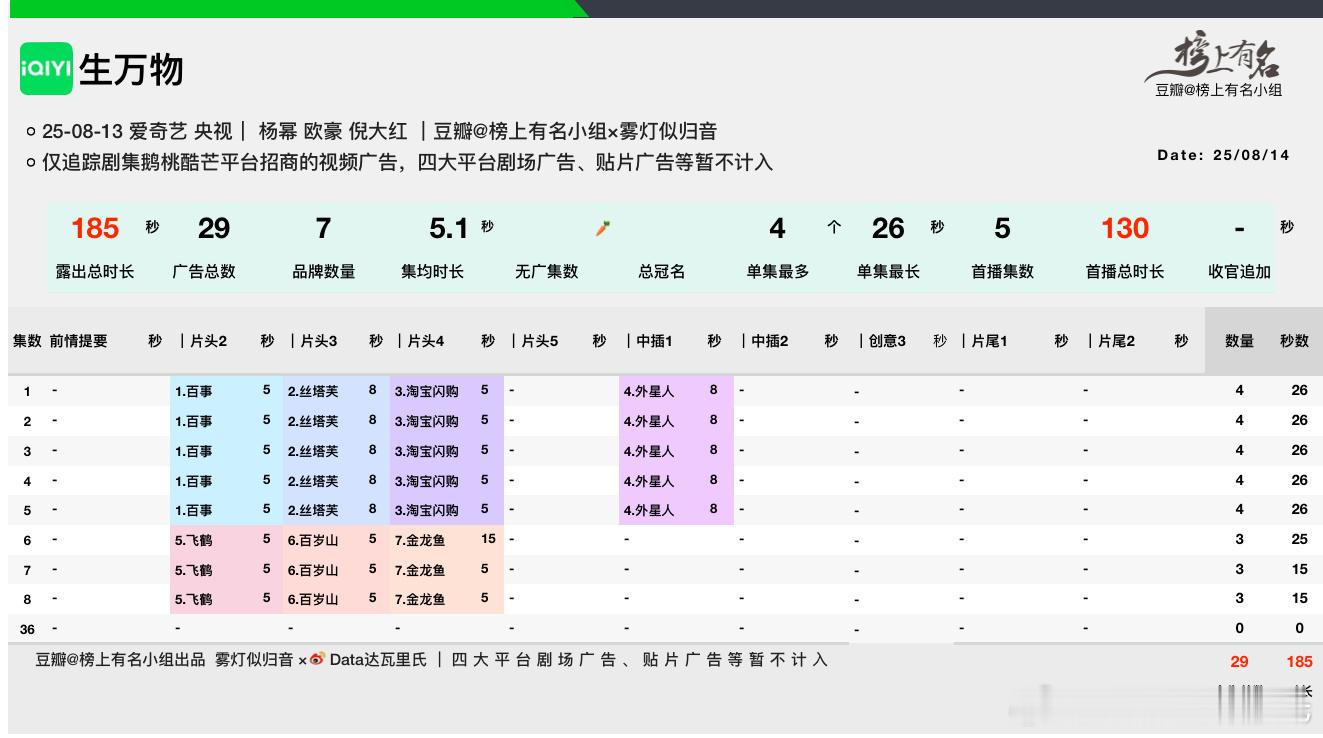Click episode number 36 in 集数 column
The width and height of the screenshot is (1323, 738).
click(28, 629)
